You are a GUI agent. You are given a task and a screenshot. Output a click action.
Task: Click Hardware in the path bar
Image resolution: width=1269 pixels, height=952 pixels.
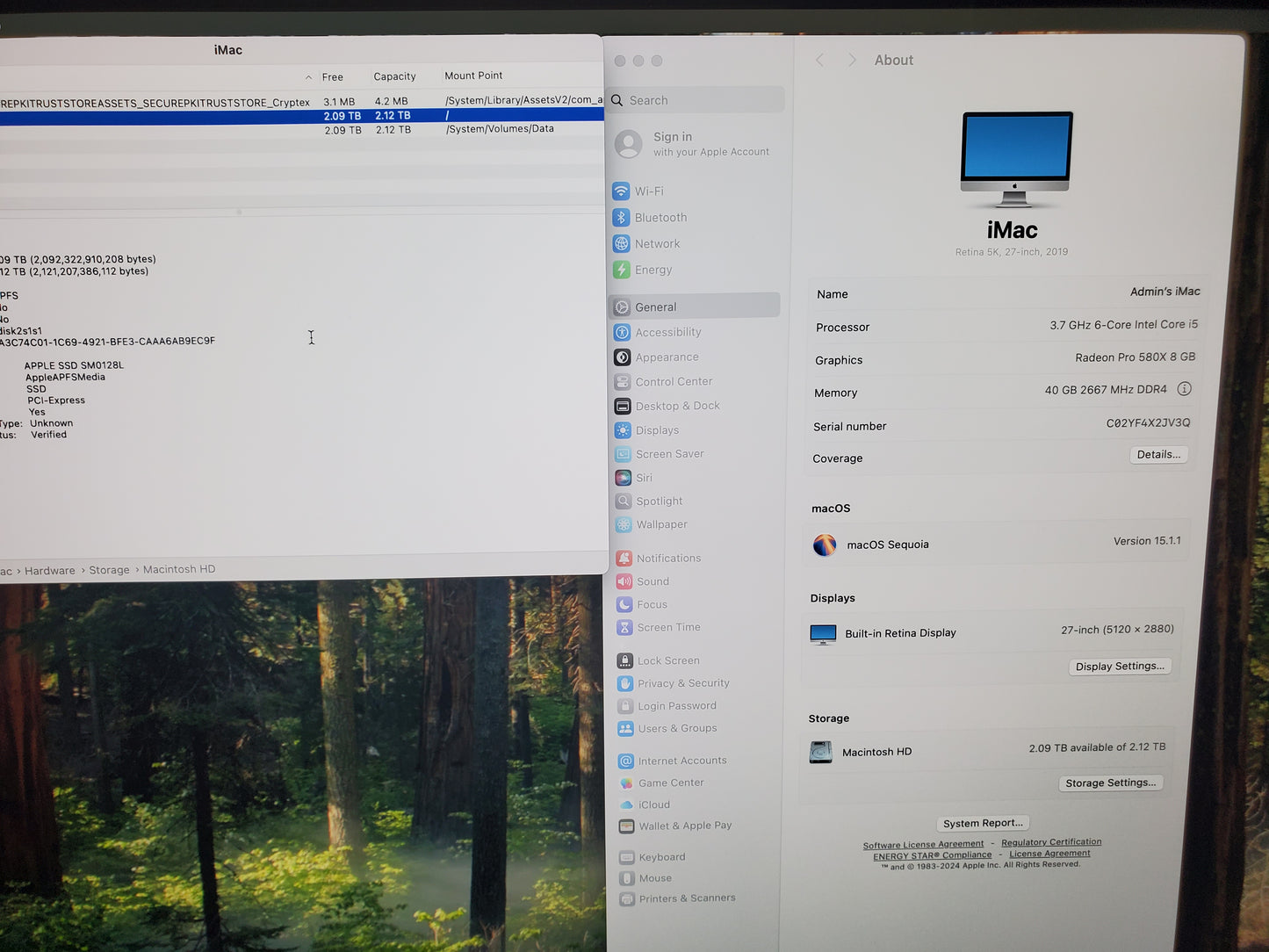(x=50, y=571)
